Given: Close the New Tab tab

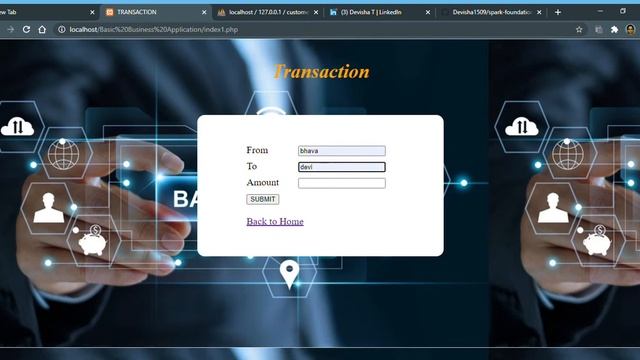Looking at the screenshot, I should [x=92, y=12].
